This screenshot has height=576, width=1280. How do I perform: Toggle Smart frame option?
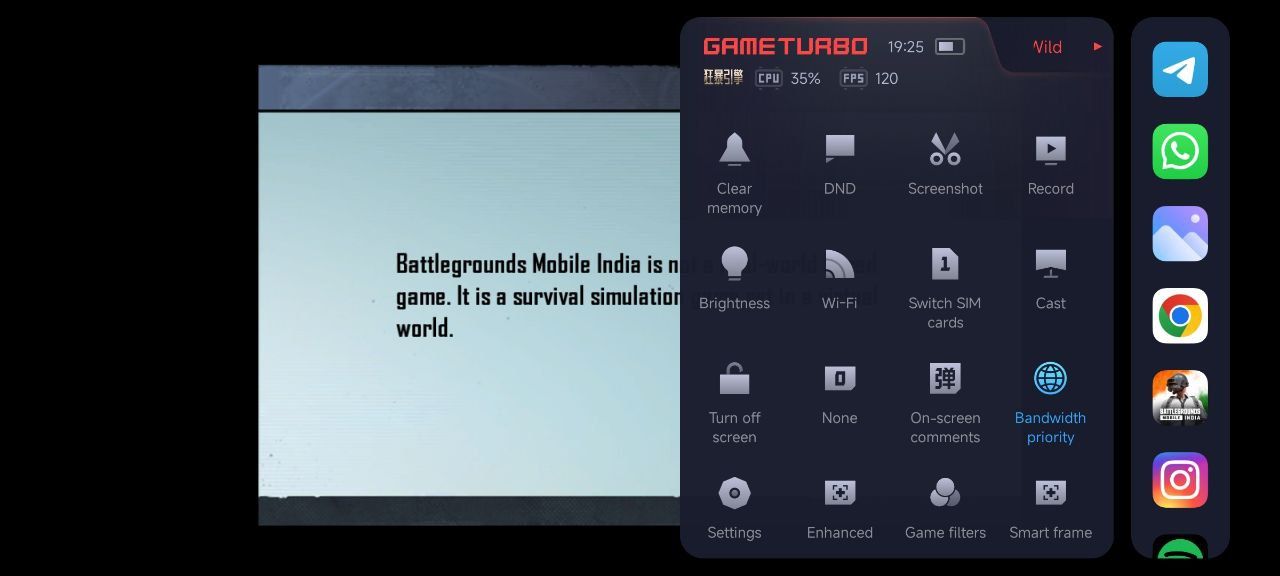1050,493
